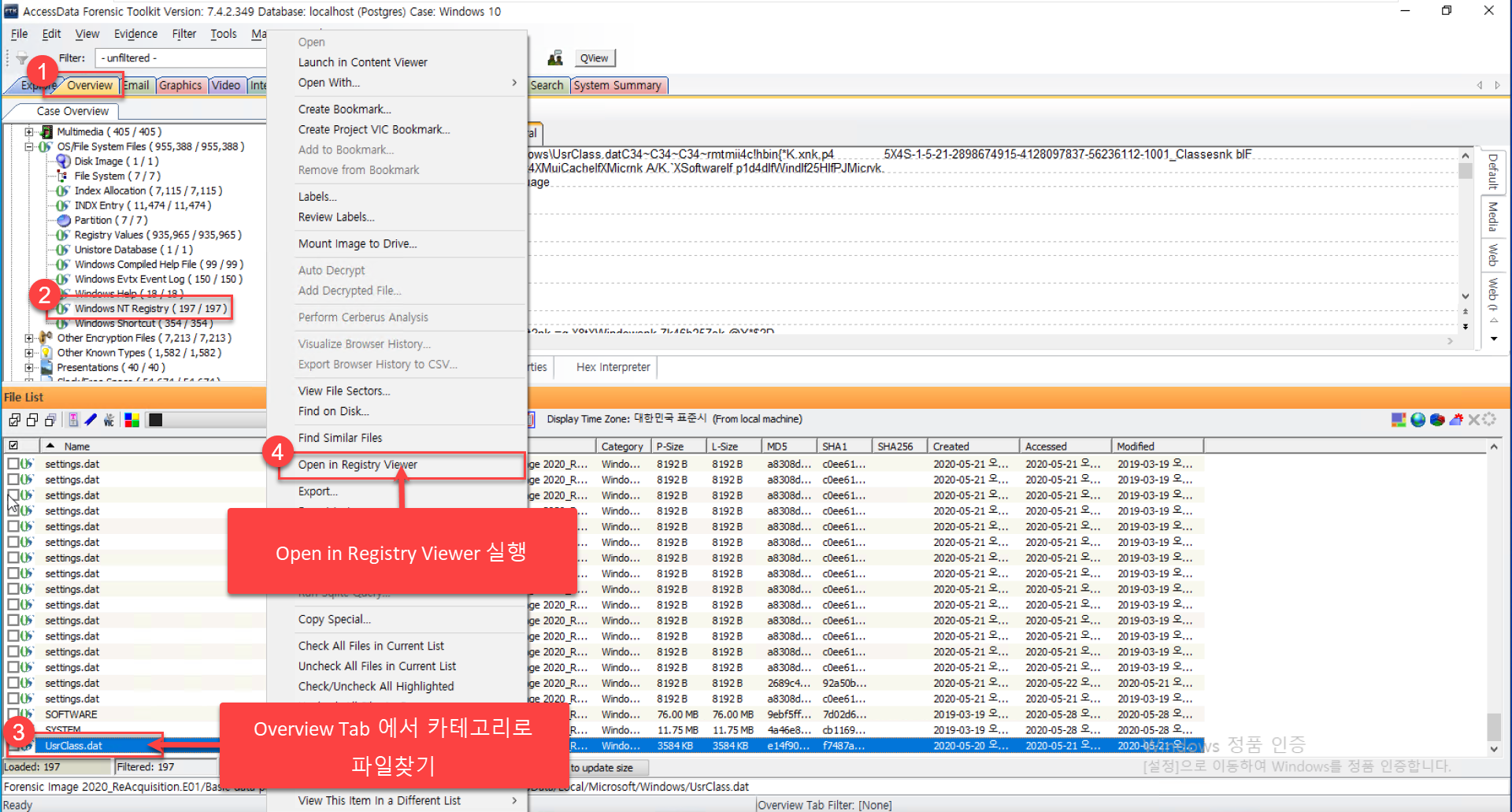Image resolution: width=1512 pixels, height=812 pixels.
Task: Click the uncheck all files icon in File List toolbar
Action: pyautogui.click(x=32, y=420)
